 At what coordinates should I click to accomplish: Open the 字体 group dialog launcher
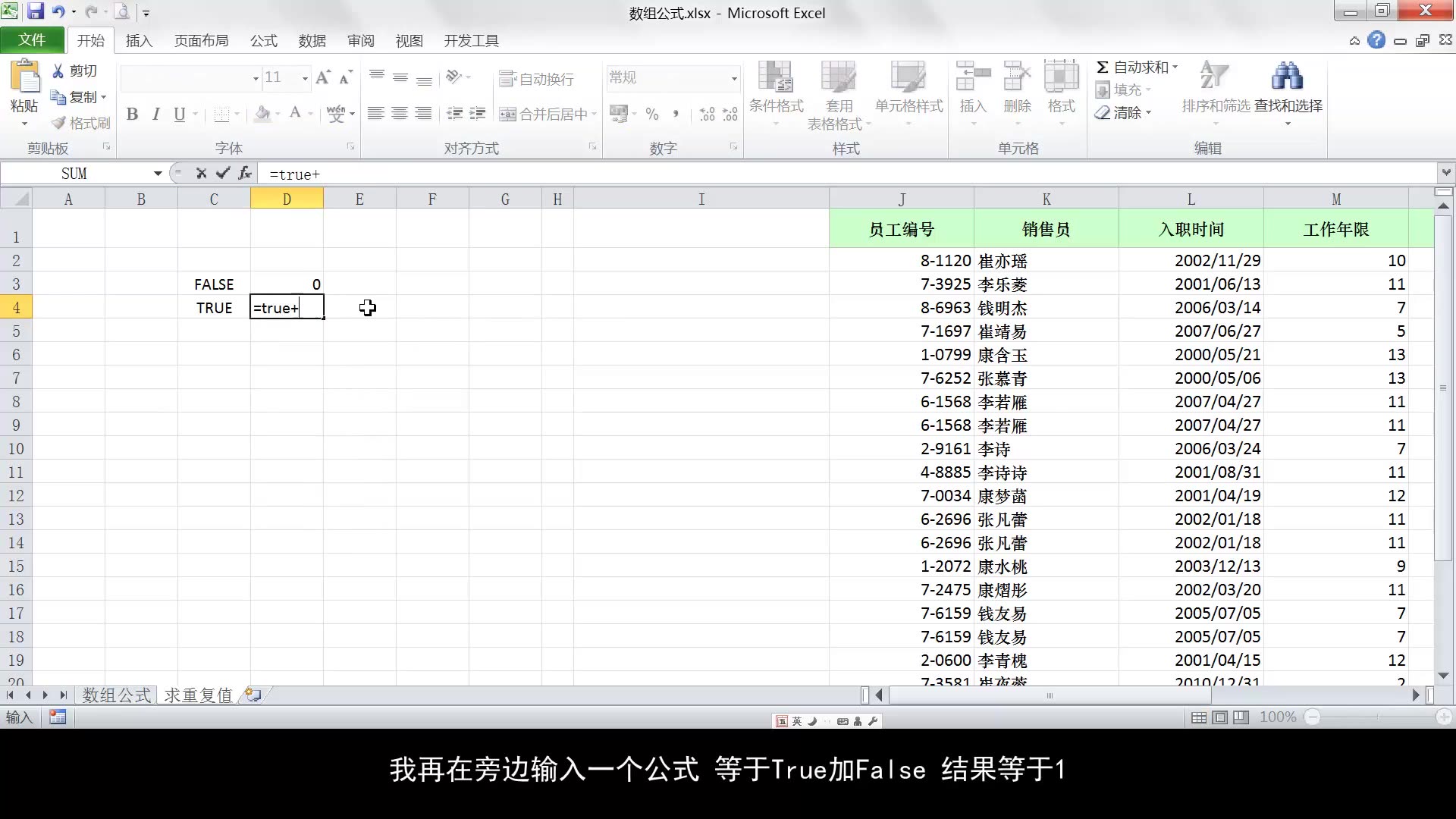tap(350, 147)
